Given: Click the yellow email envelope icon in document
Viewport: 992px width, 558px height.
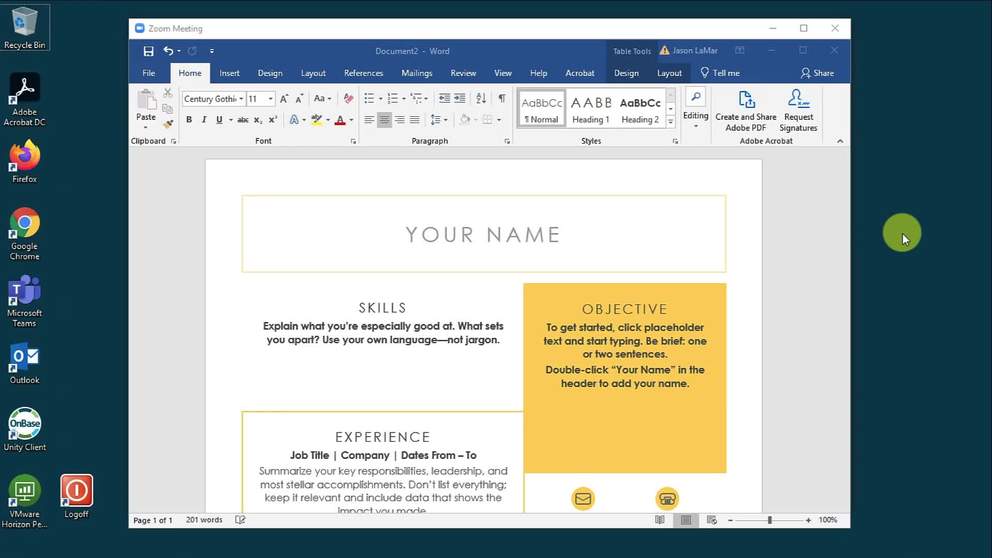Looking at the screenshot, I should [583, 499].
